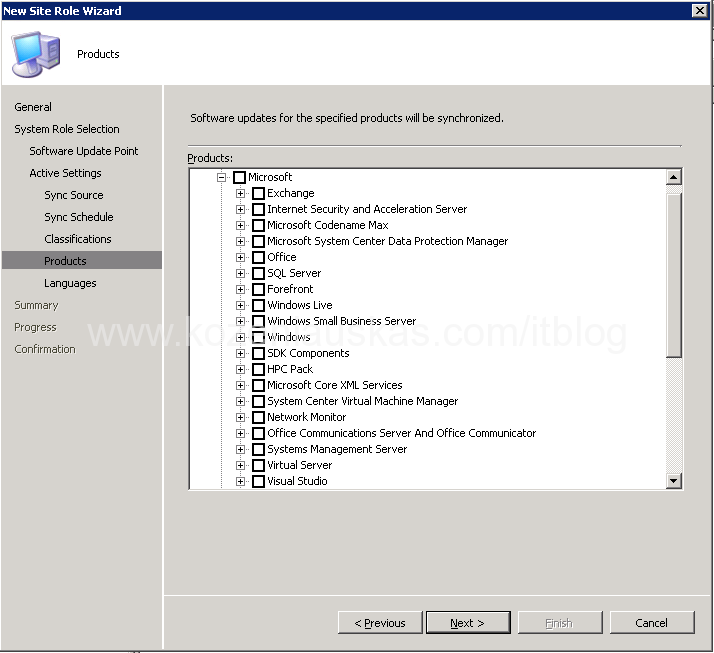Expand Office Communications Server node
The width and height of the screenshot is (714, 653).
pyautogui.click(x=240, y=433)
